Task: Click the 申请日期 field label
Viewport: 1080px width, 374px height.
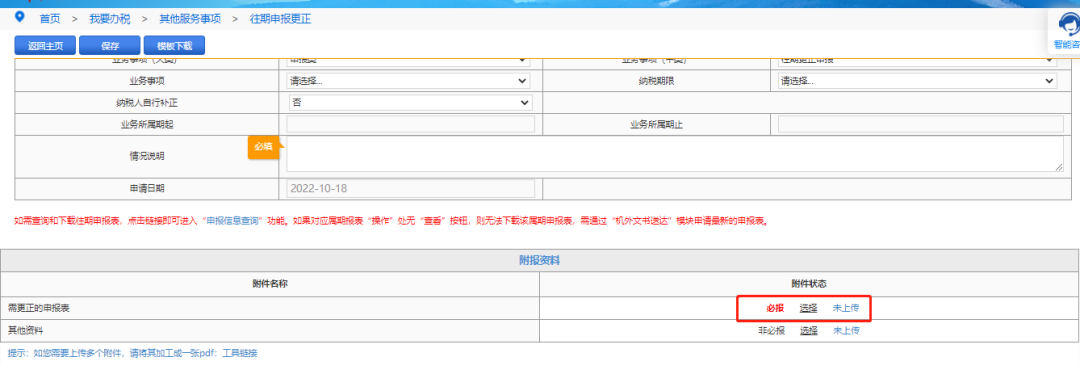Action: 147,189
